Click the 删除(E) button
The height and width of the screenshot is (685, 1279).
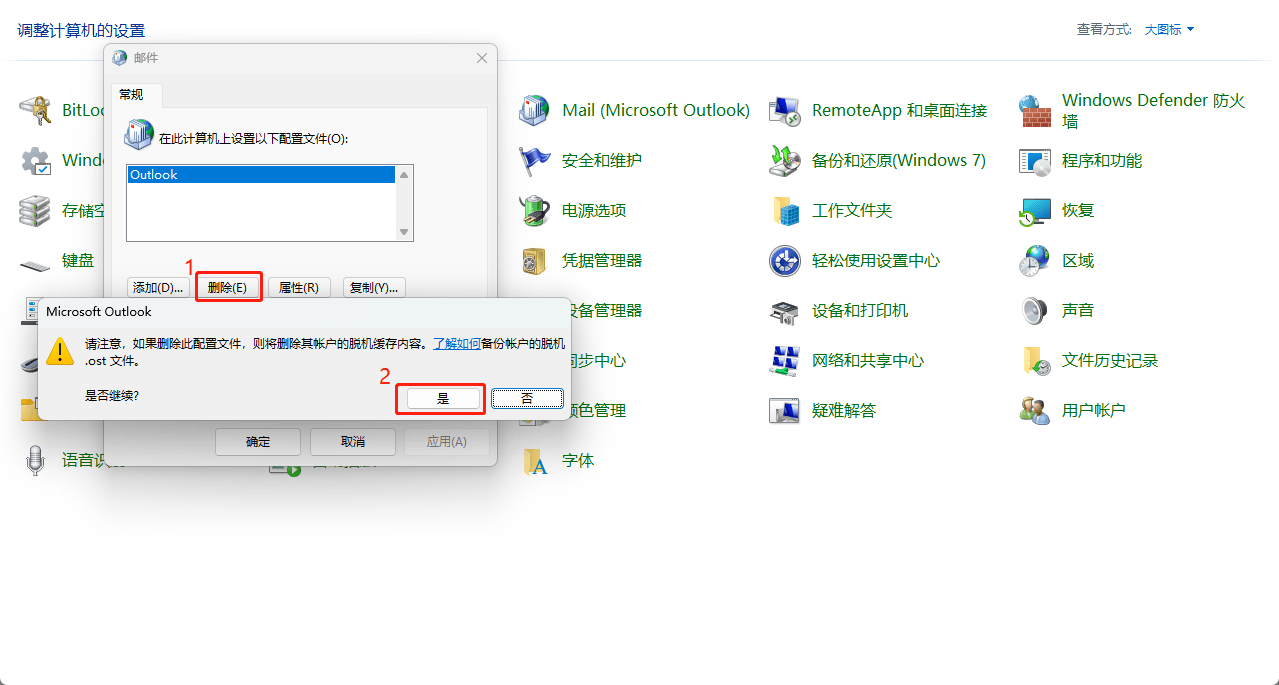point(228,288)
